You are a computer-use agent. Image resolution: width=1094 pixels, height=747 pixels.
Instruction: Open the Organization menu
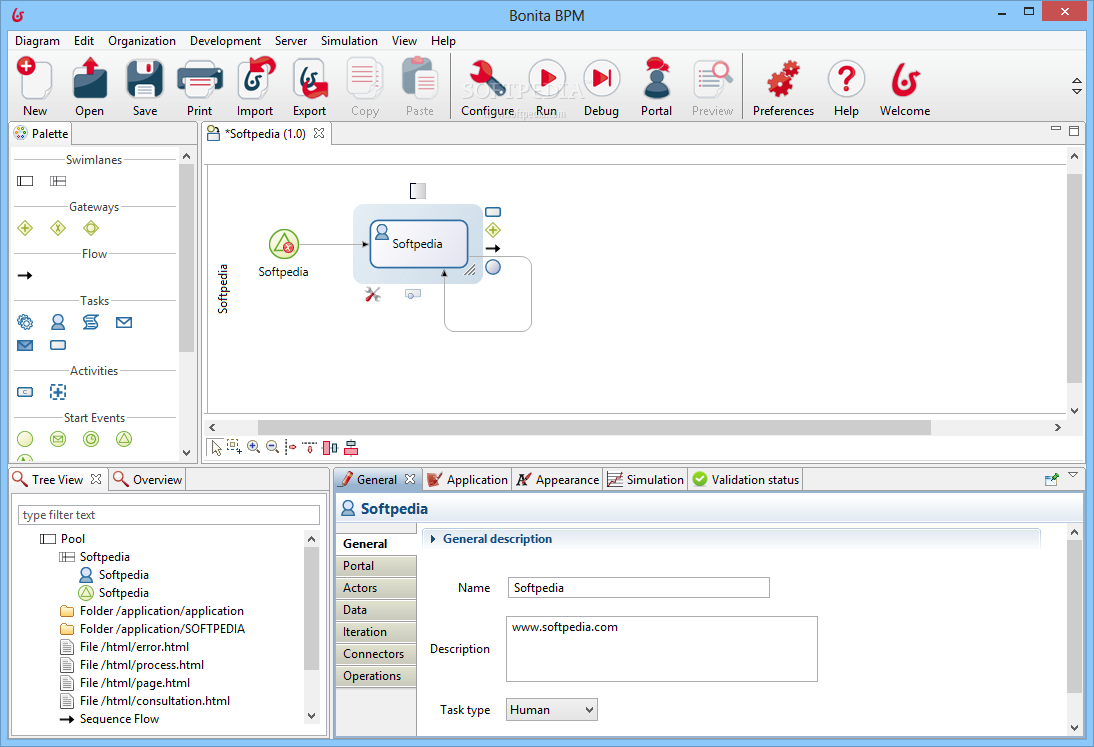pos(142,41)
